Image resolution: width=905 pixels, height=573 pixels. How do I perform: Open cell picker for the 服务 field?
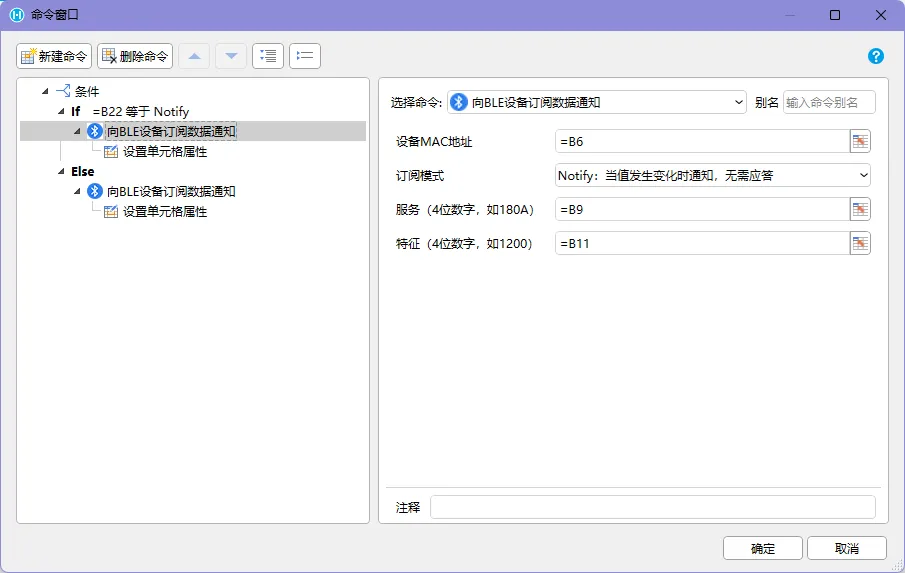click(x=860, y=209)
